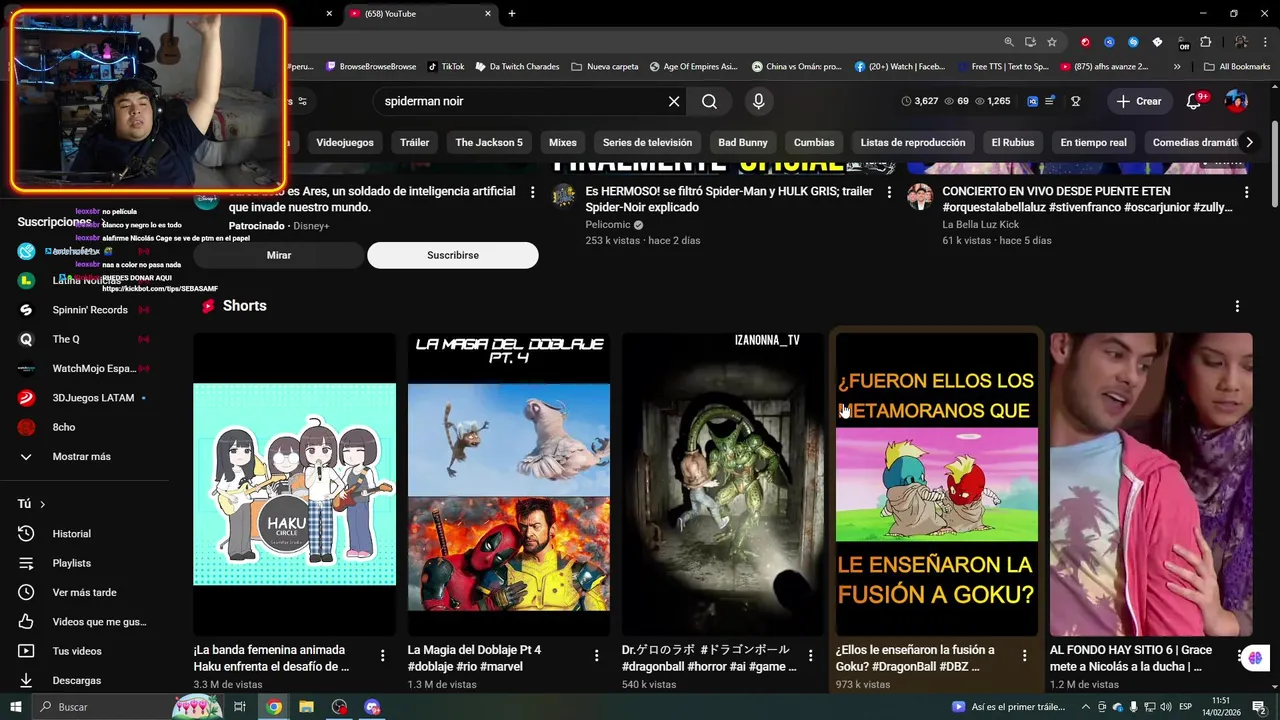
Task: Select En tiempo real chip
Action: (x=1093, y=142)
